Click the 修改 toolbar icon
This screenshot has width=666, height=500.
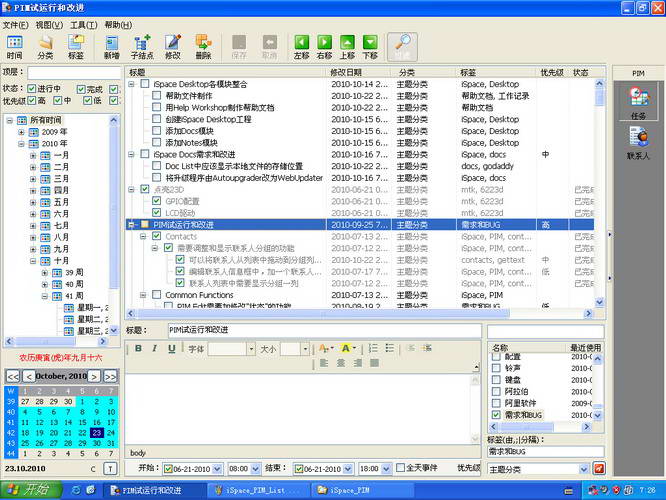pyautogui.click(x=173, y=47)
